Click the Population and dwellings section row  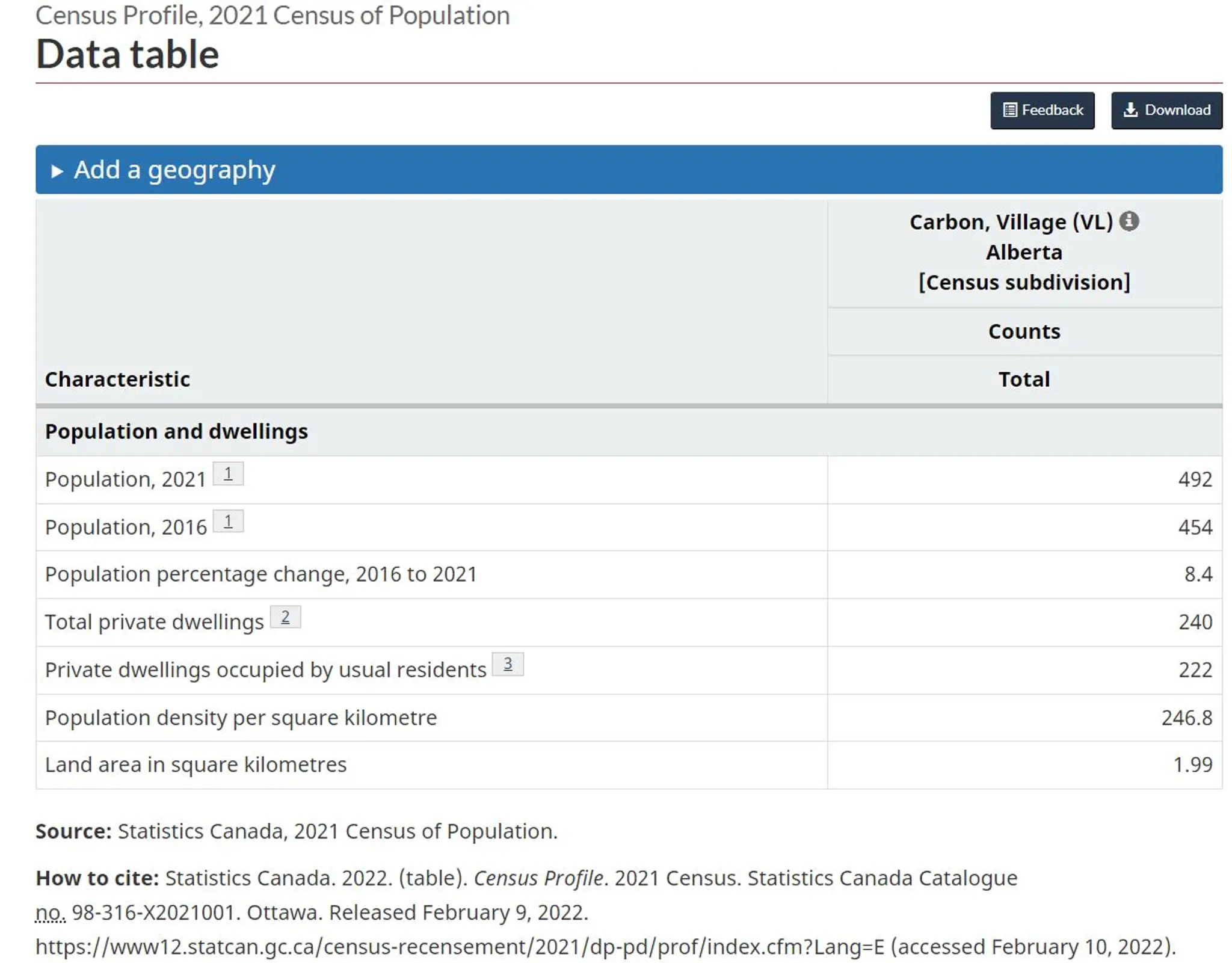pyautogui.click(x=176, y=431)
